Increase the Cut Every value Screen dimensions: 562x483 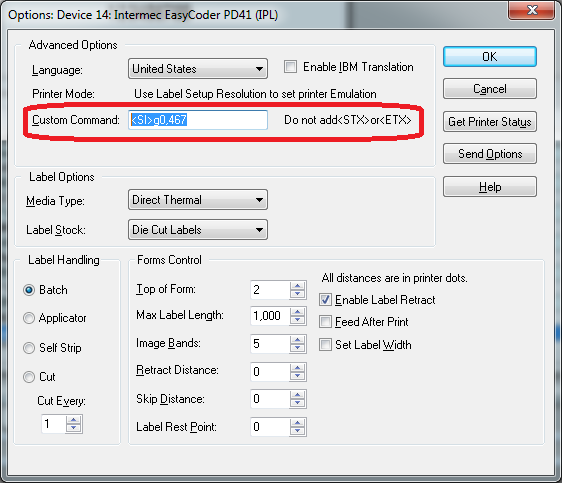coord(73,420)
